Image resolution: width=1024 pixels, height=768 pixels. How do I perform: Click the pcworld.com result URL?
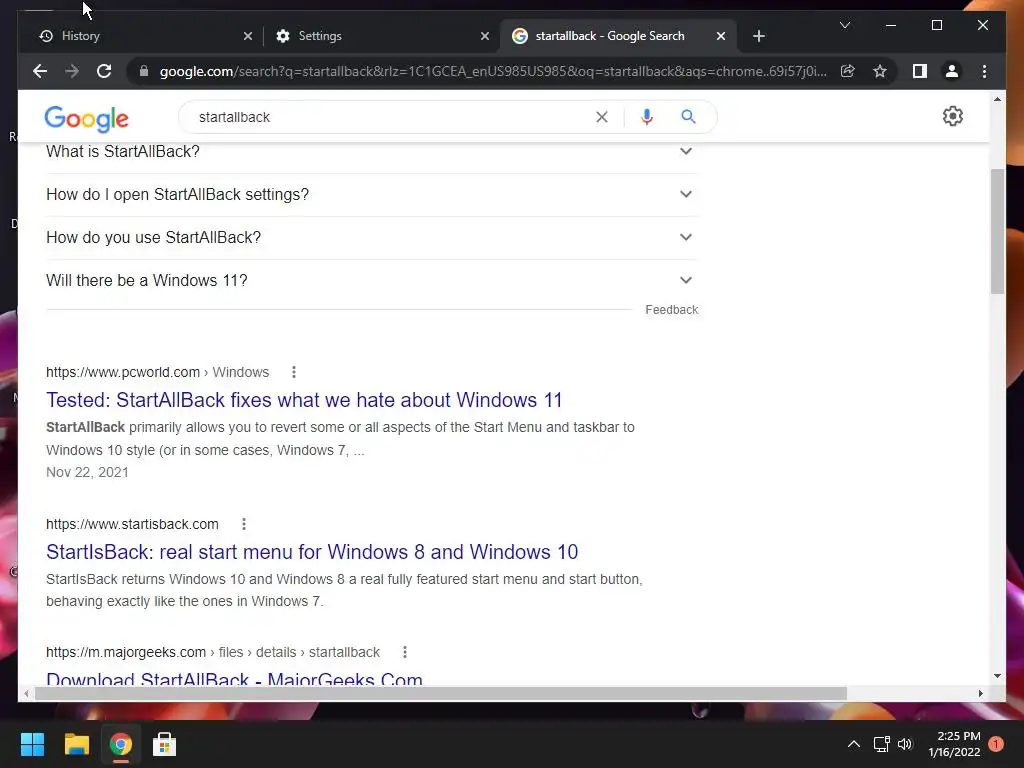pos(157,372)
